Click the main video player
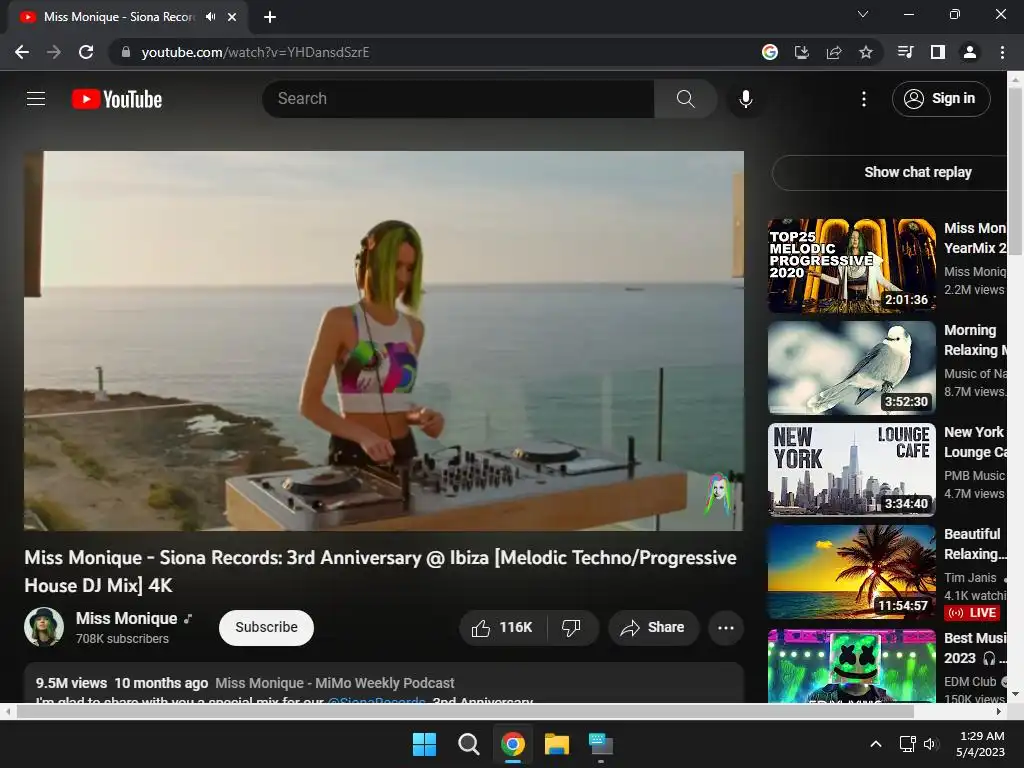1024x768 pixels. tap(384, 341)
